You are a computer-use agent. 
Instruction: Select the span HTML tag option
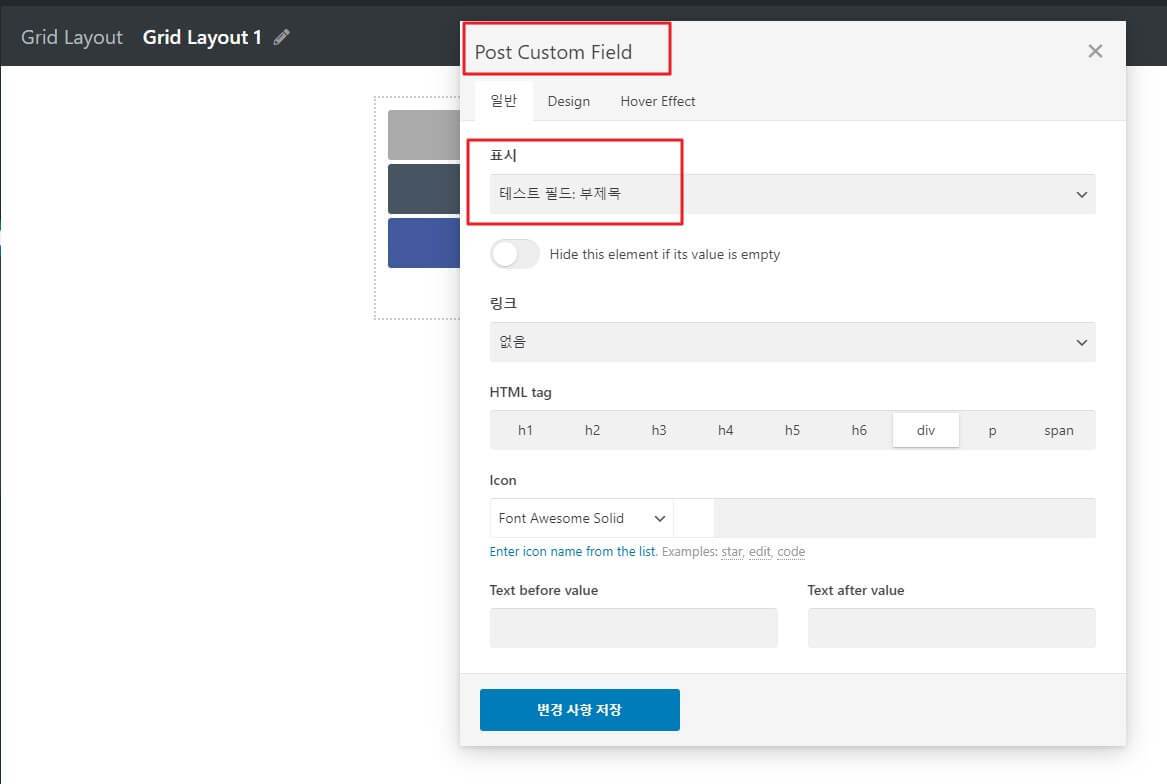point(1058,430)
